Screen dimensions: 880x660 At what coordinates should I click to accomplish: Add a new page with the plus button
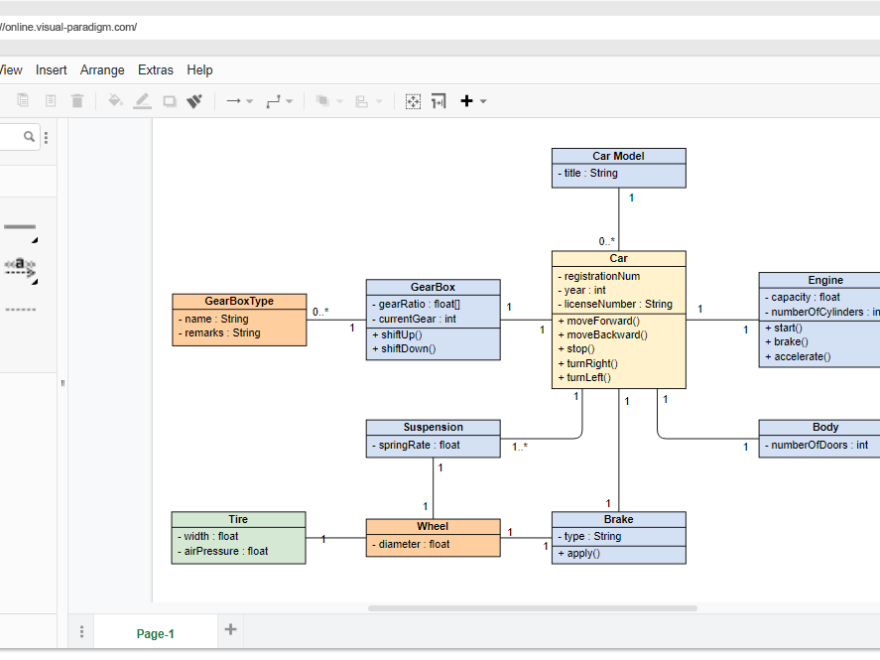coord(230,630)
